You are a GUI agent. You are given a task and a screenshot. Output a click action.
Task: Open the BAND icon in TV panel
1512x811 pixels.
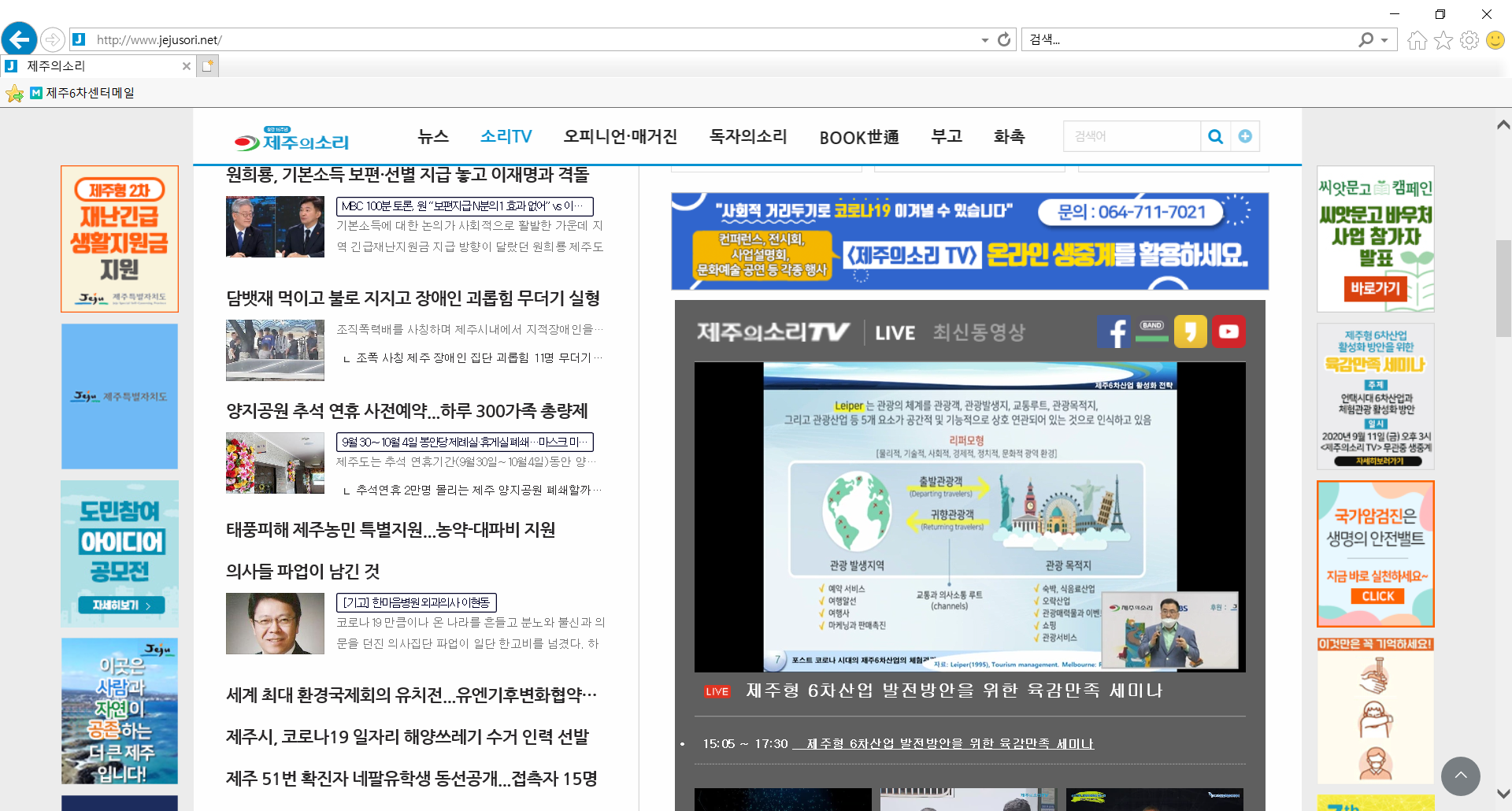1151,331
